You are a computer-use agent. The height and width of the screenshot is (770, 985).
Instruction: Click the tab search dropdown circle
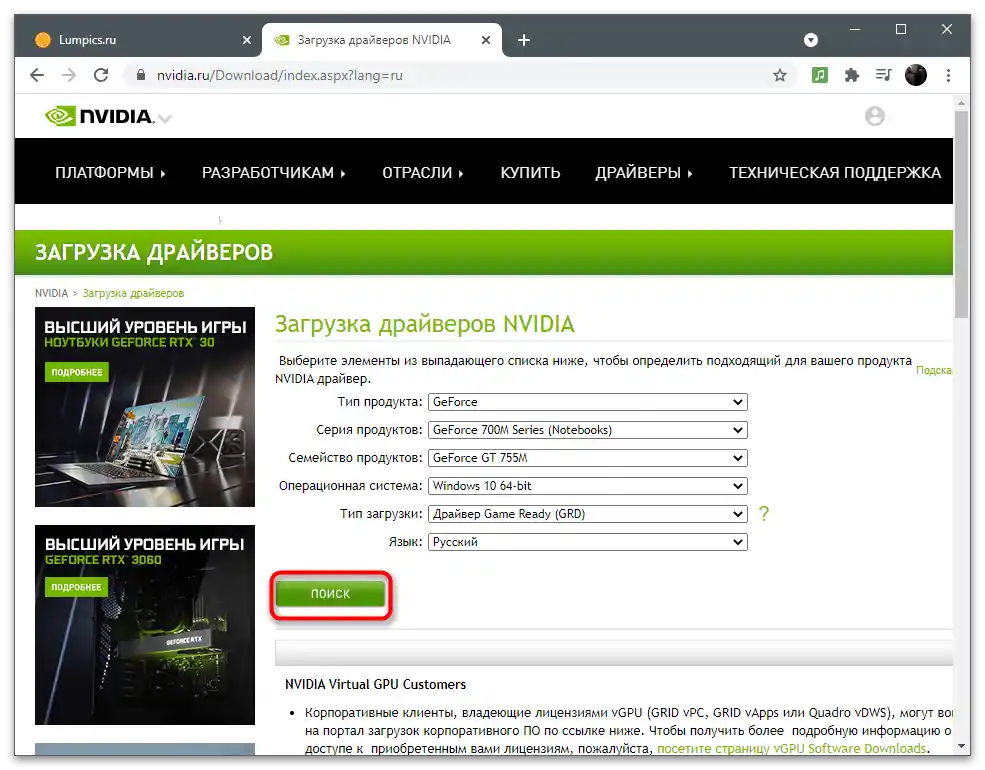tap(811, 40)
